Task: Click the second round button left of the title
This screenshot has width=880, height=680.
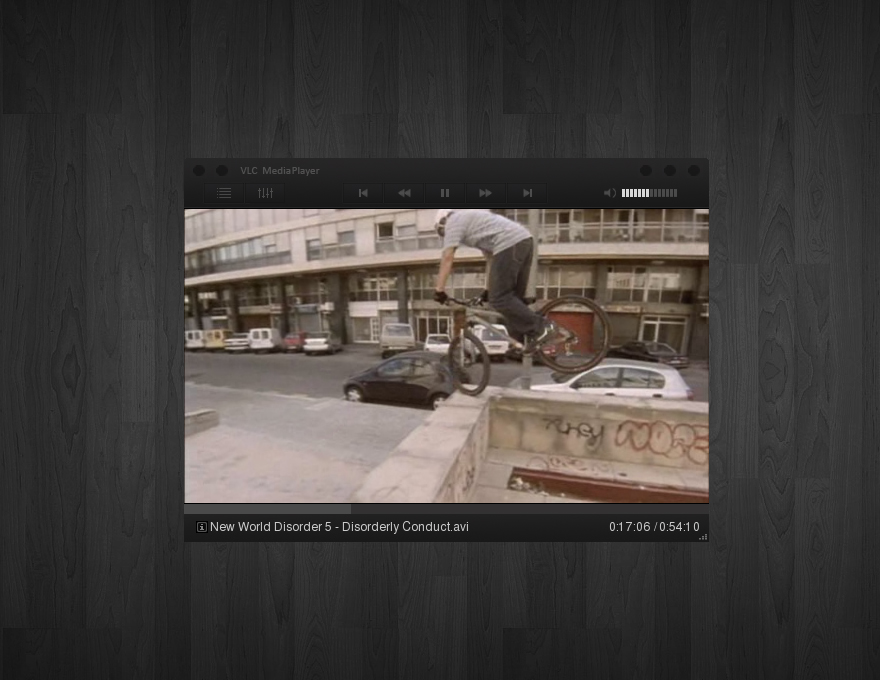Action: 222,170
